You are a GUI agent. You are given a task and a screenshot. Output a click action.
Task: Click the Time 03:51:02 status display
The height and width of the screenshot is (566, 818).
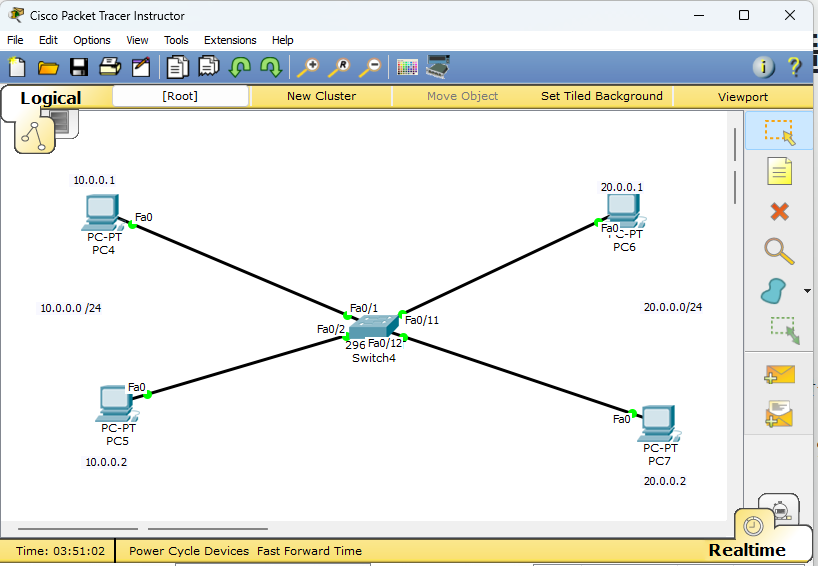click(60, 551)
